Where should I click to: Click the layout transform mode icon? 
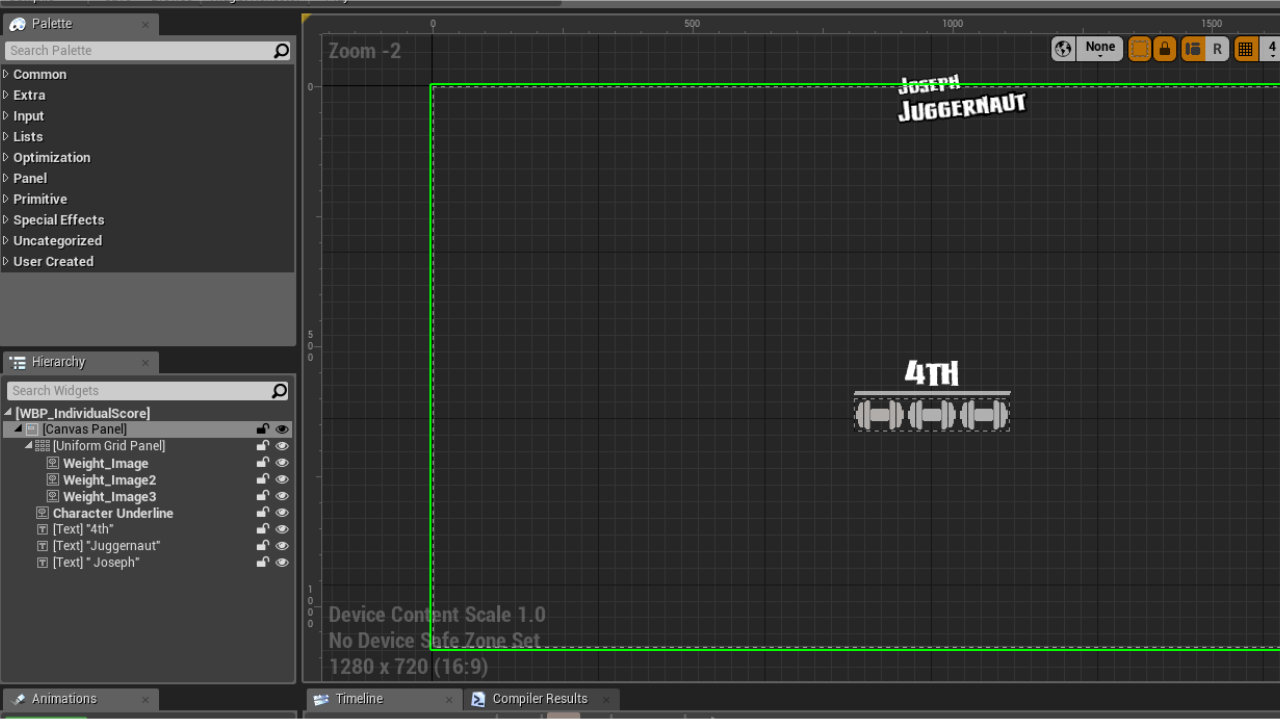pyautogui.click(x=1192, y=48)
